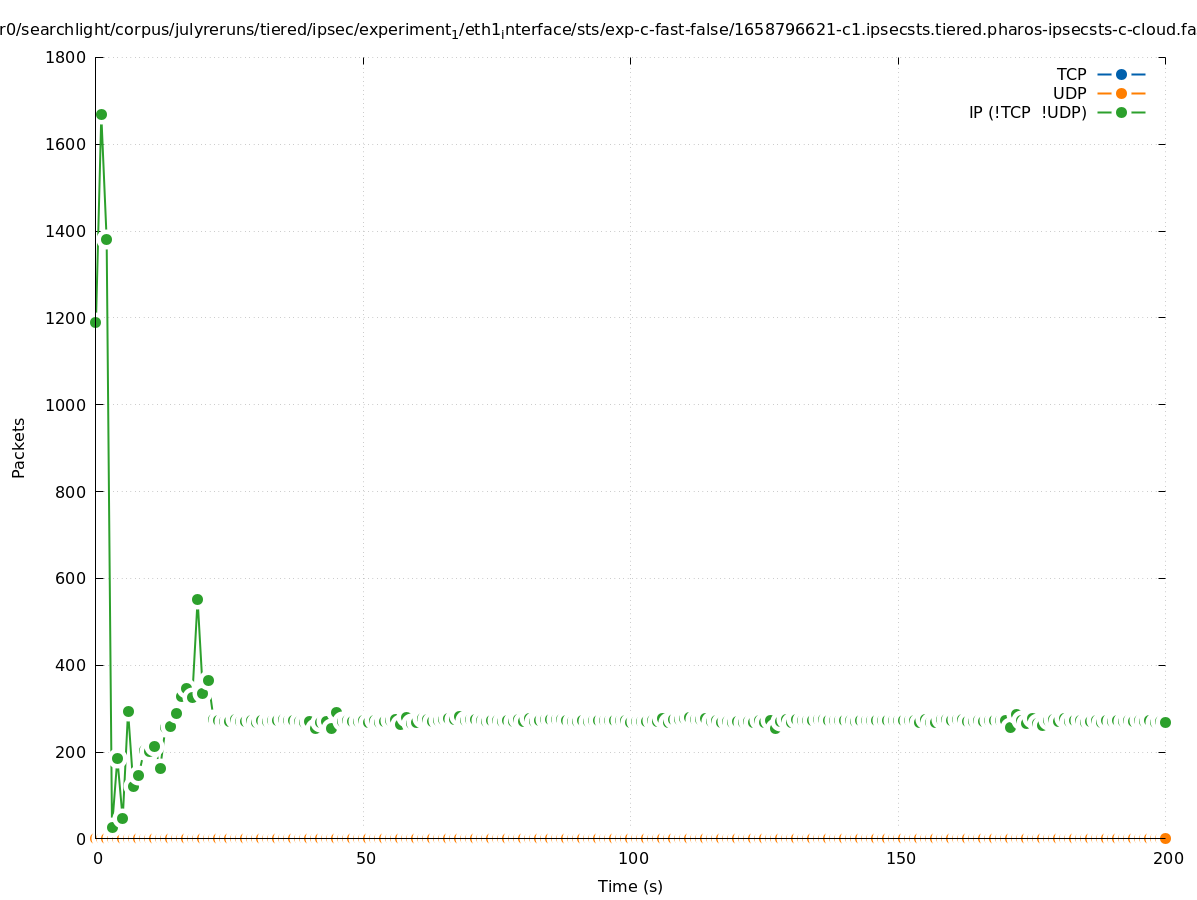Select the UDP legend label
The height and width of the screenshot is (900, 1197).
[1069, 93]
